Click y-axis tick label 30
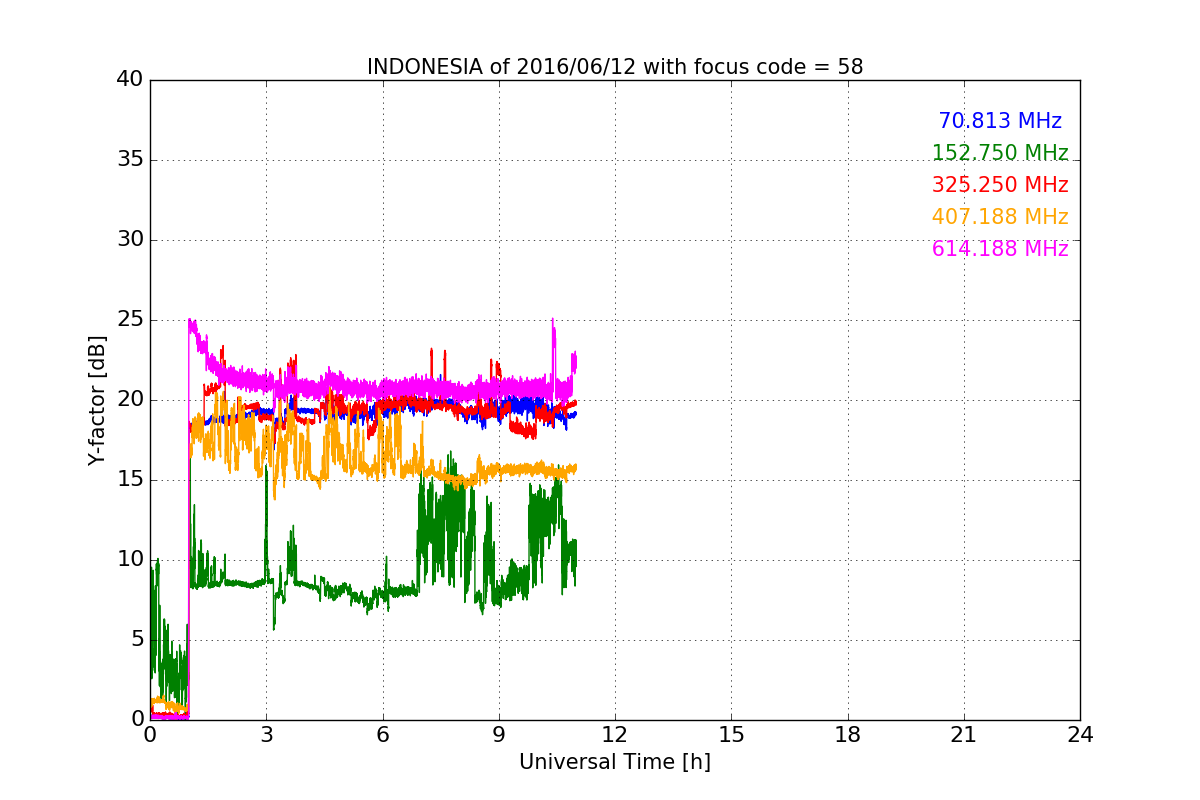This screenshot has width=1200, height=800. tap(130, 240)
